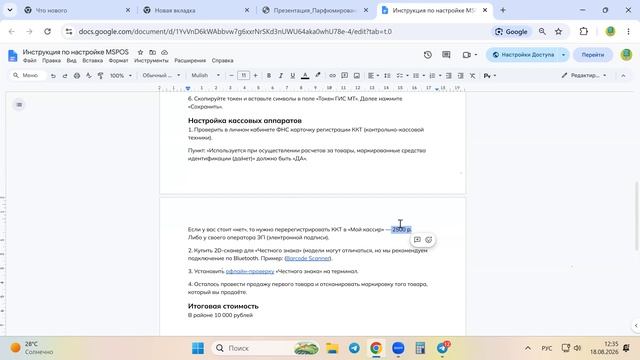This screenshot has width=640, height=360.
Task: Click the Redo arrow icon
Action: 65,76
